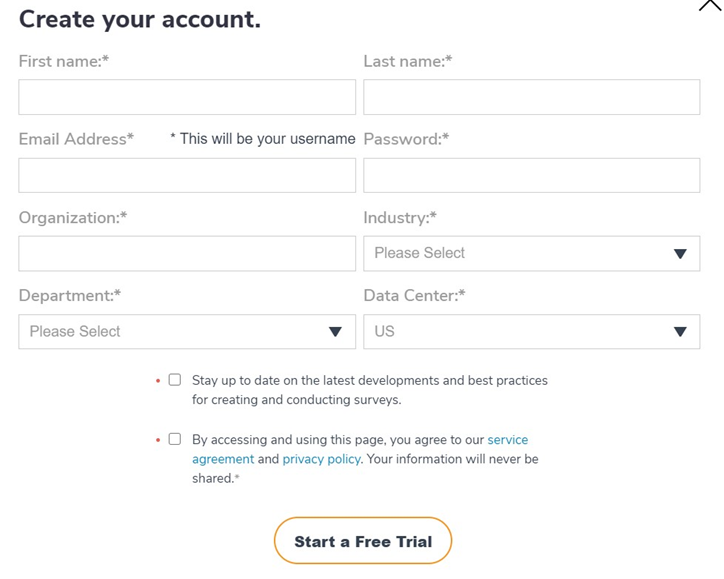Click into the Password field
724x579 pixels.
tap(531, 176)
